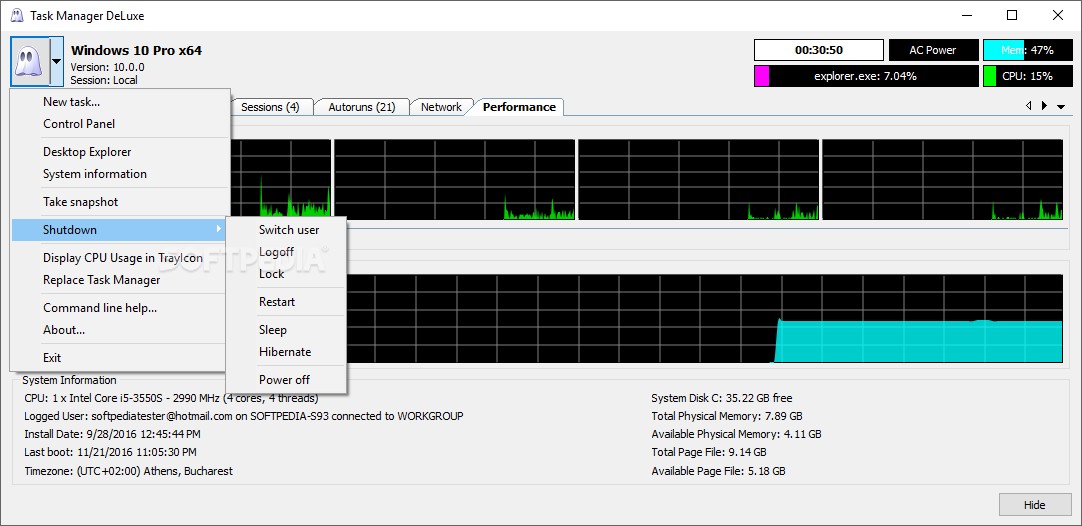Select the Performance tab
Viewport: 1082px width, 526px height.
tap(519, 107)
